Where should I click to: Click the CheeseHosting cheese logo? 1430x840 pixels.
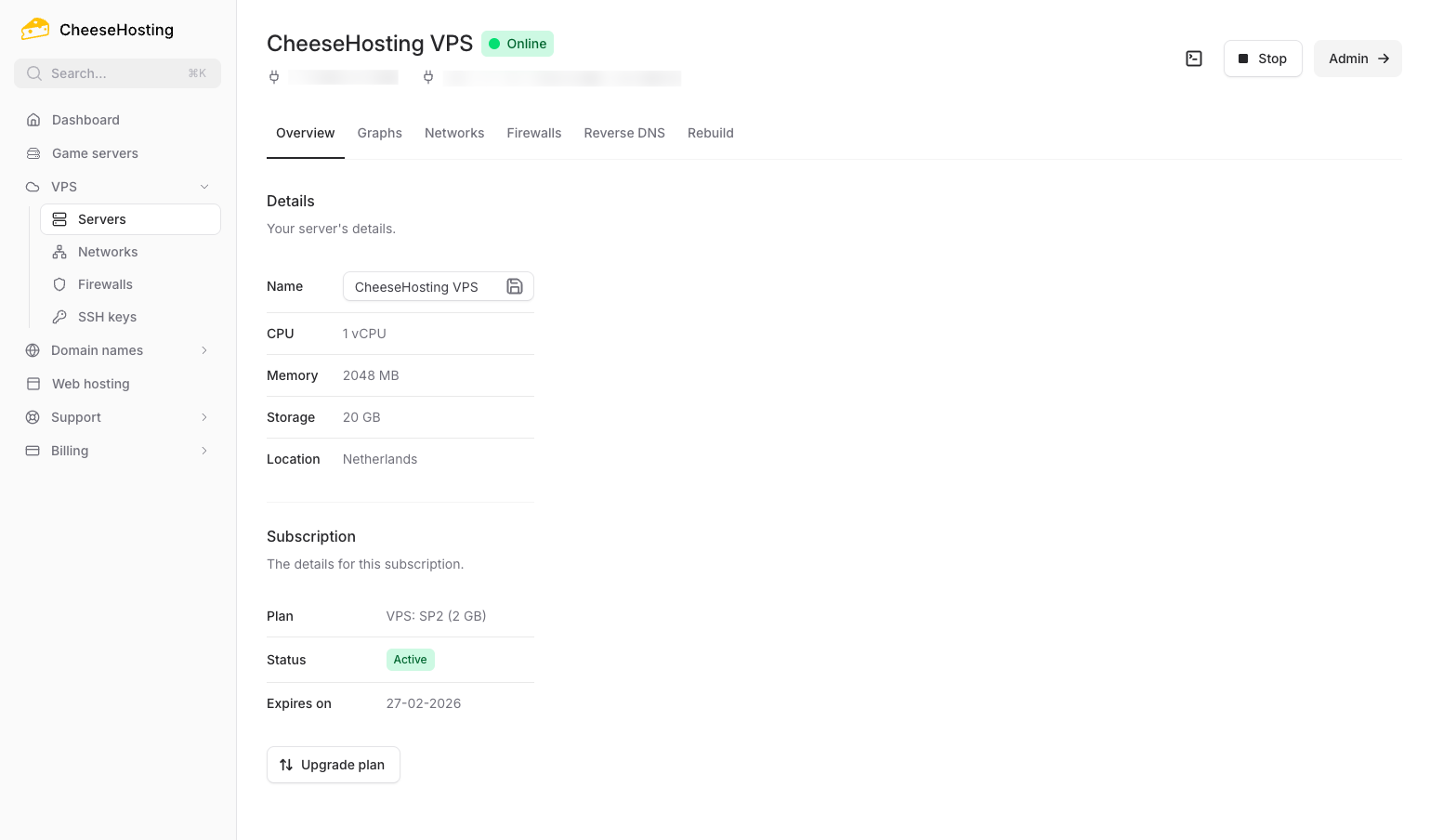[34, 28]
